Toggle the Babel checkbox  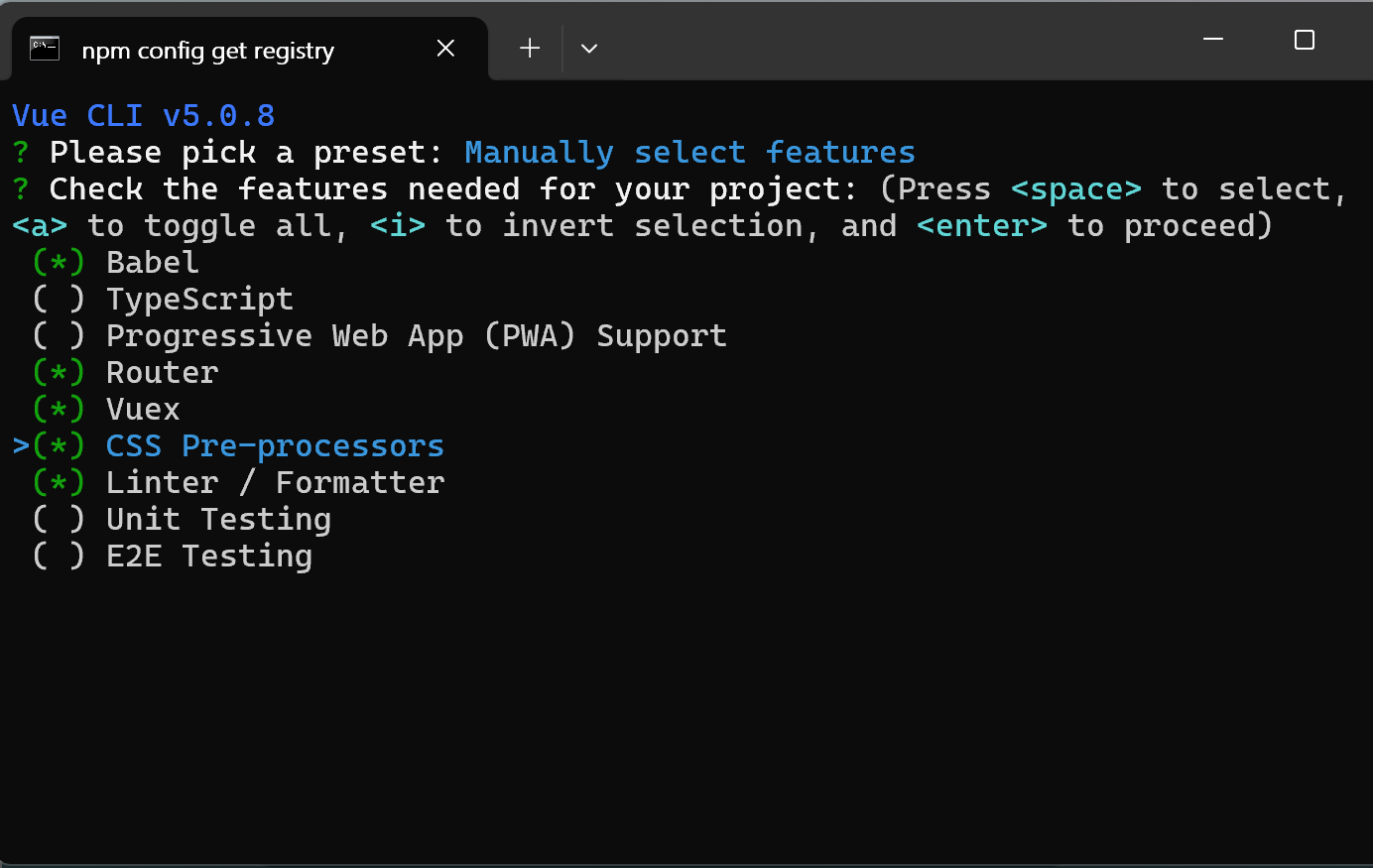[59, 263]
